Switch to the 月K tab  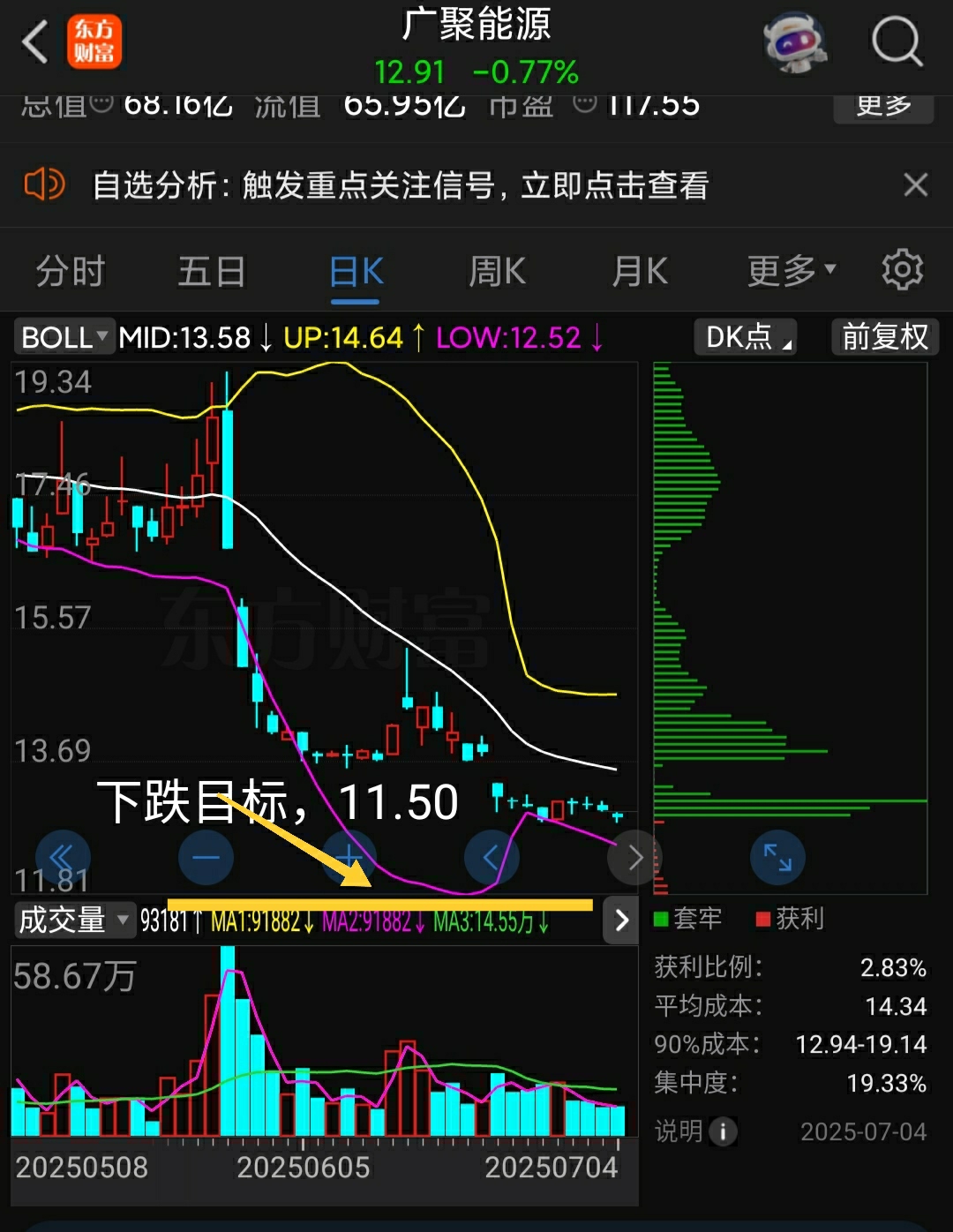point(641,271)
